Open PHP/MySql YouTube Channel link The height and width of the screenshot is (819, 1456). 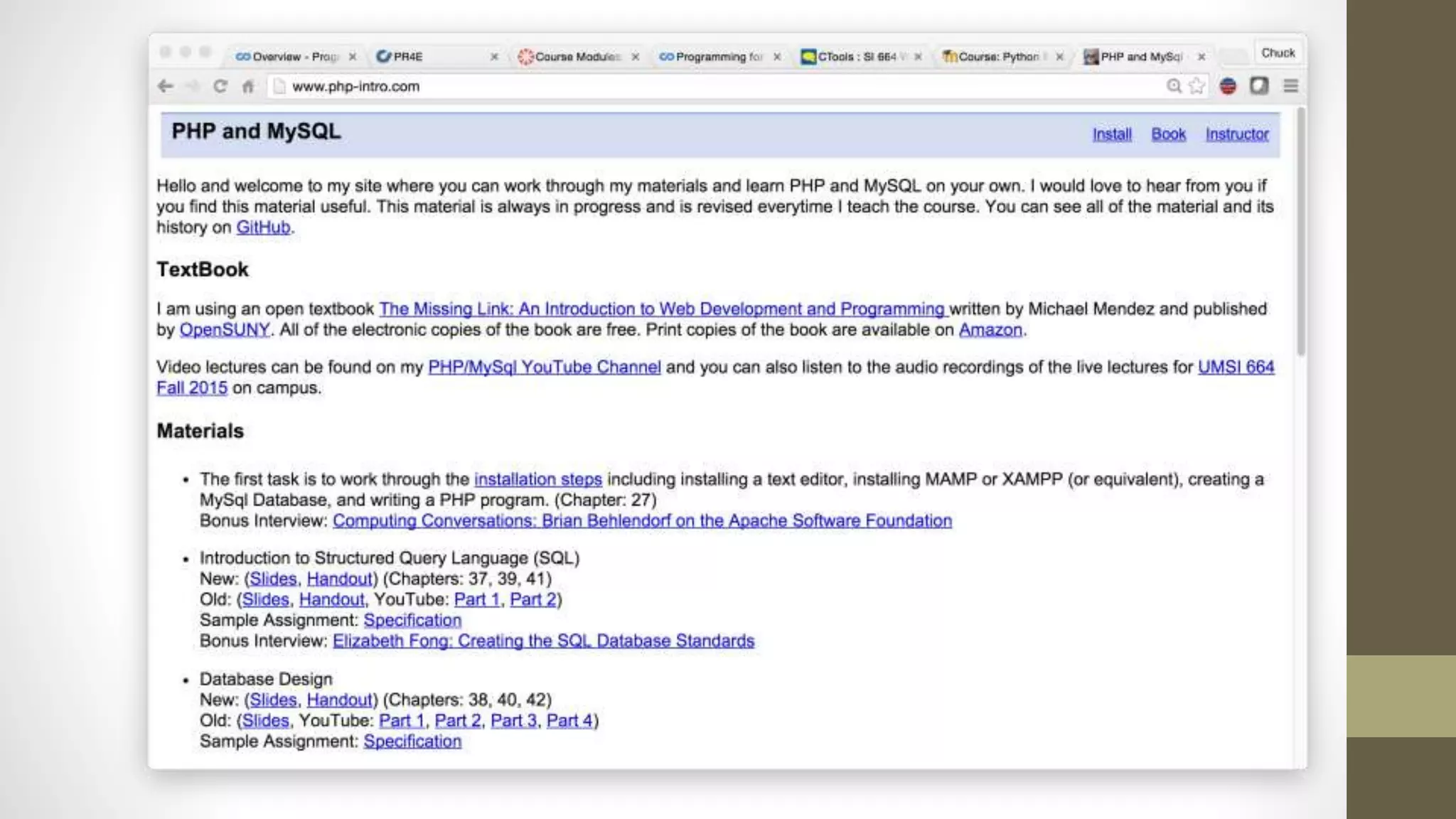pyautogui.click(x=544, y=368)
